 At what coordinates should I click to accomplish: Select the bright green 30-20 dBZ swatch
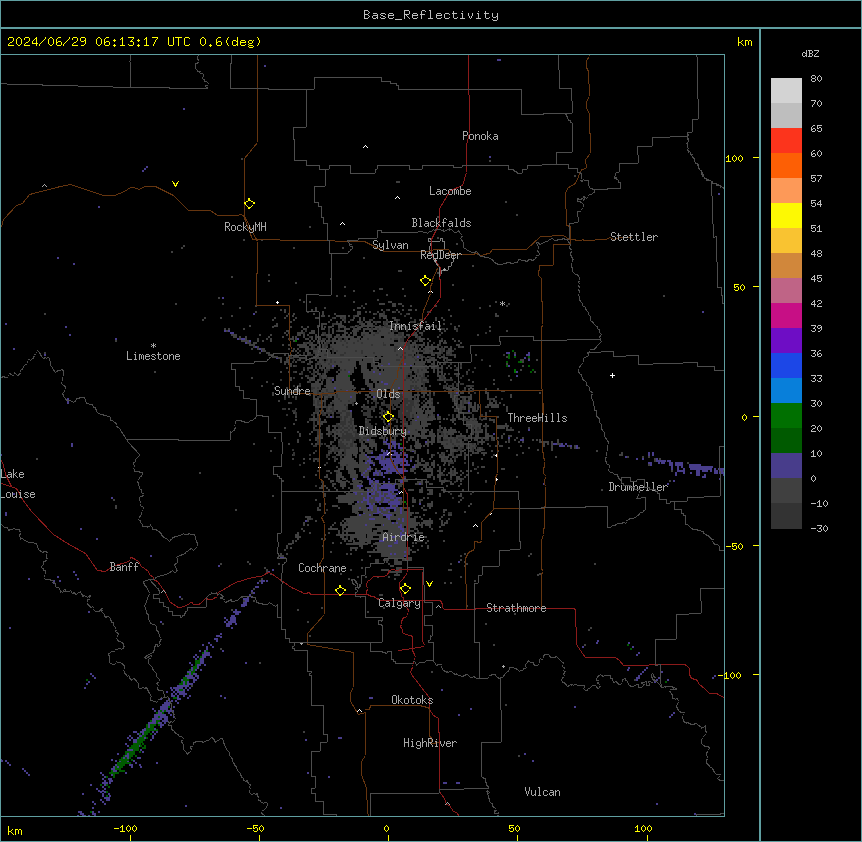click(786, 416)
